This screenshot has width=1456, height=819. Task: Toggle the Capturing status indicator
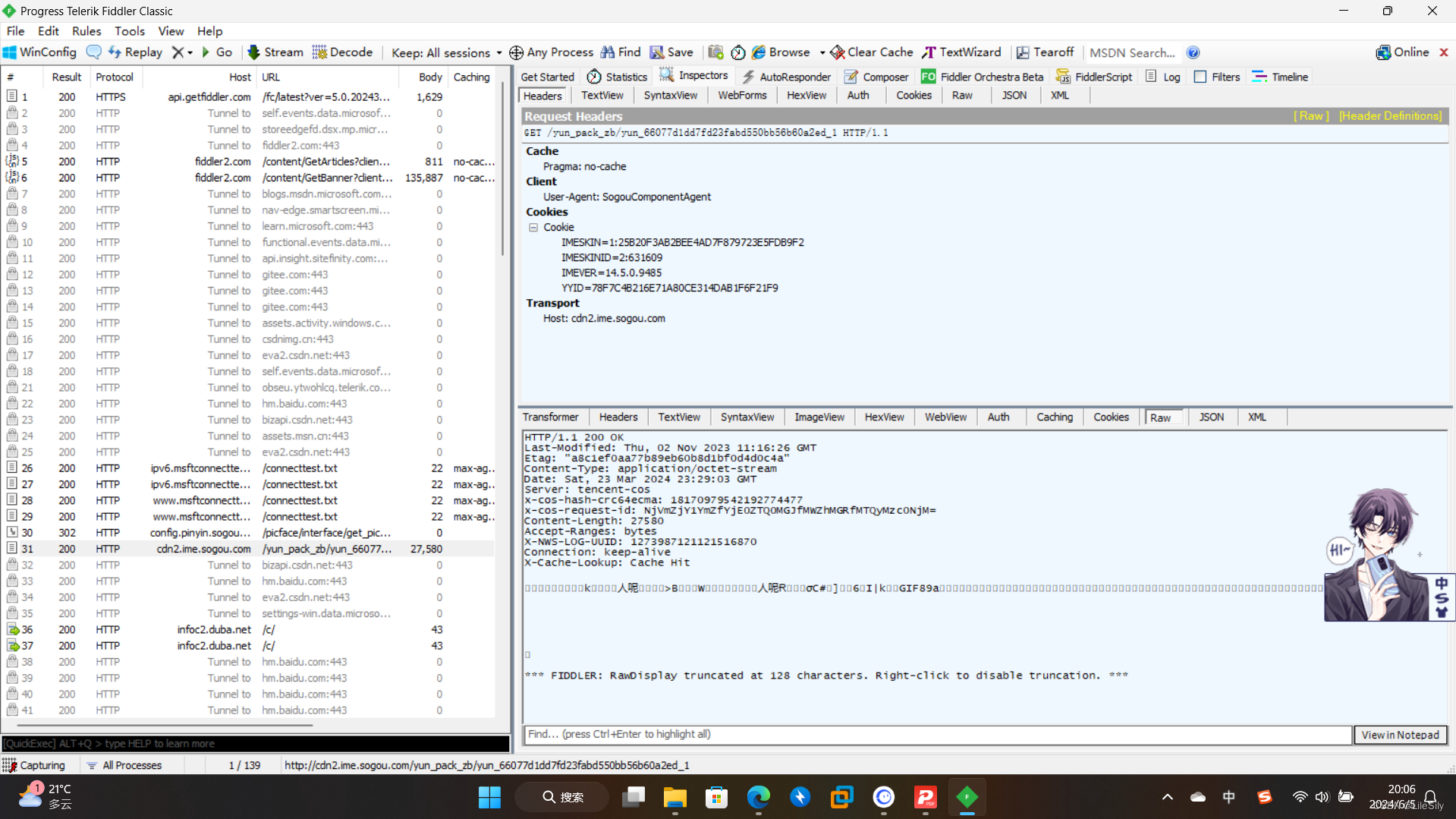point(34,765)
